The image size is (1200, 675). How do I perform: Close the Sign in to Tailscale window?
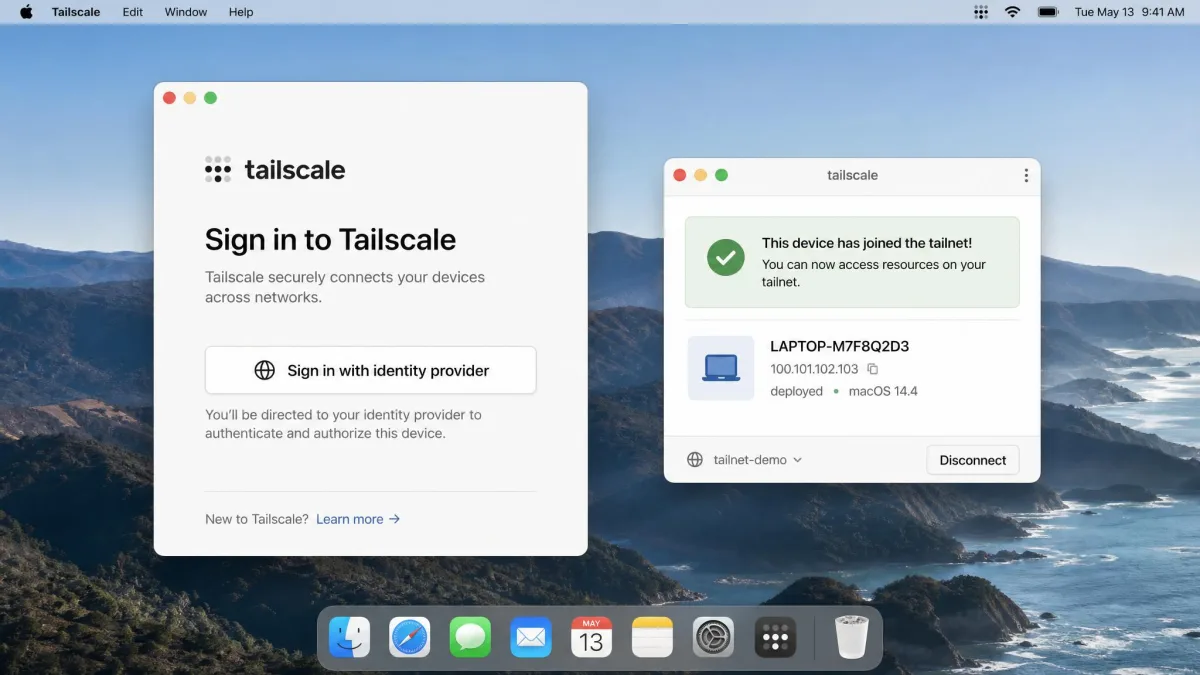(169, 98)
